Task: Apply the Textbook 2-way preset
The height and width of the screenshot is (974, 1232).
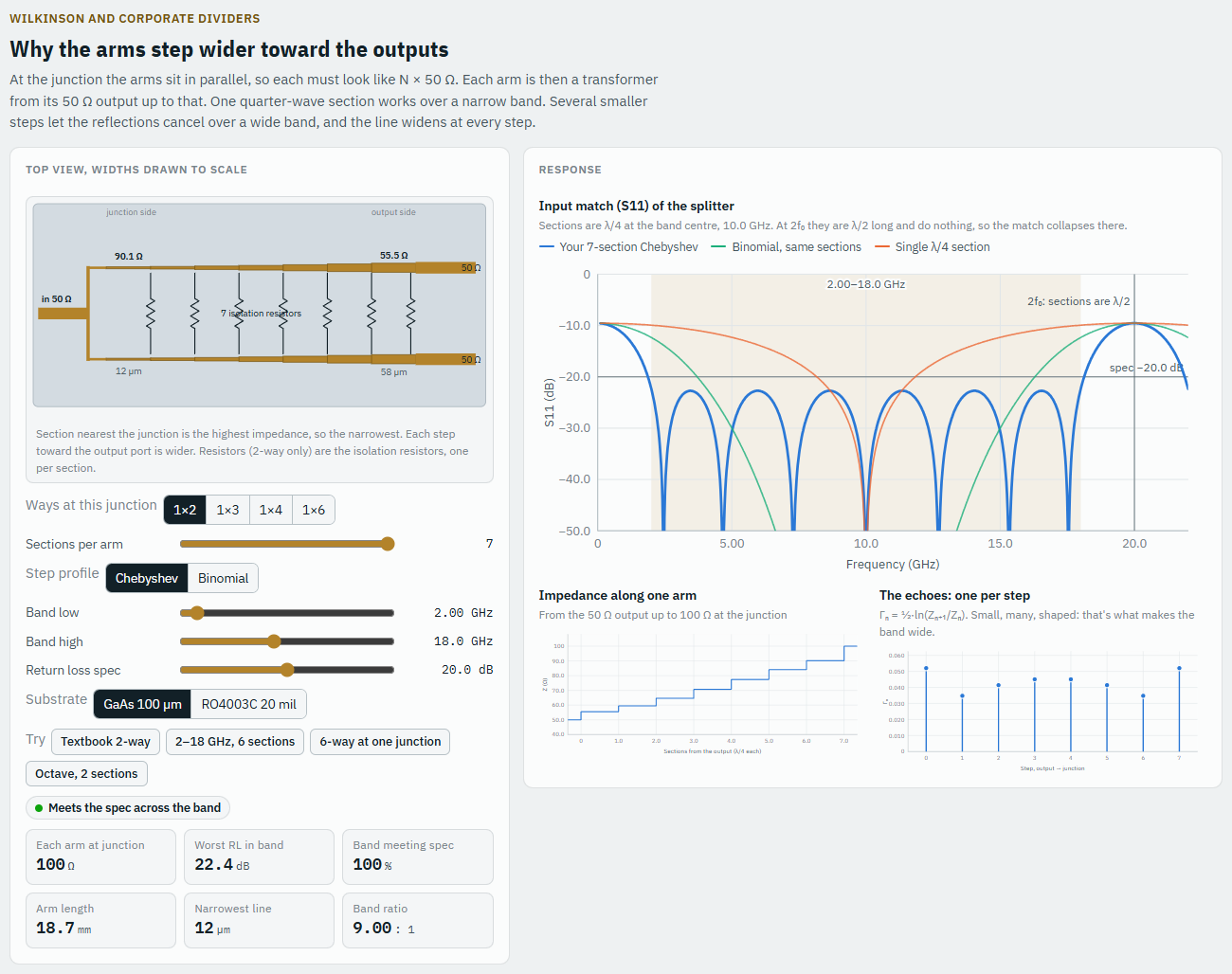Action: click(105, 742)
